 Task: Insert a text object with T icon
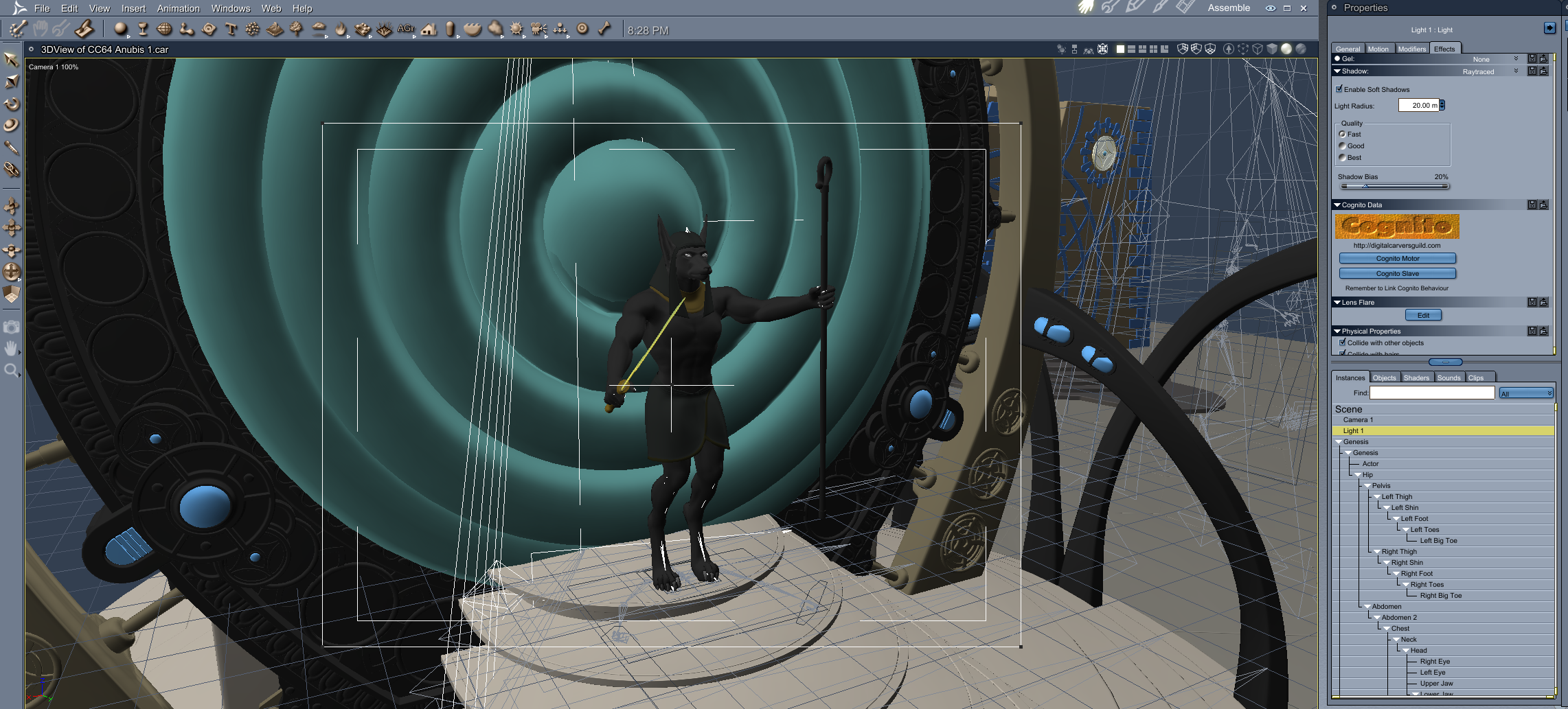pos(231,29)
